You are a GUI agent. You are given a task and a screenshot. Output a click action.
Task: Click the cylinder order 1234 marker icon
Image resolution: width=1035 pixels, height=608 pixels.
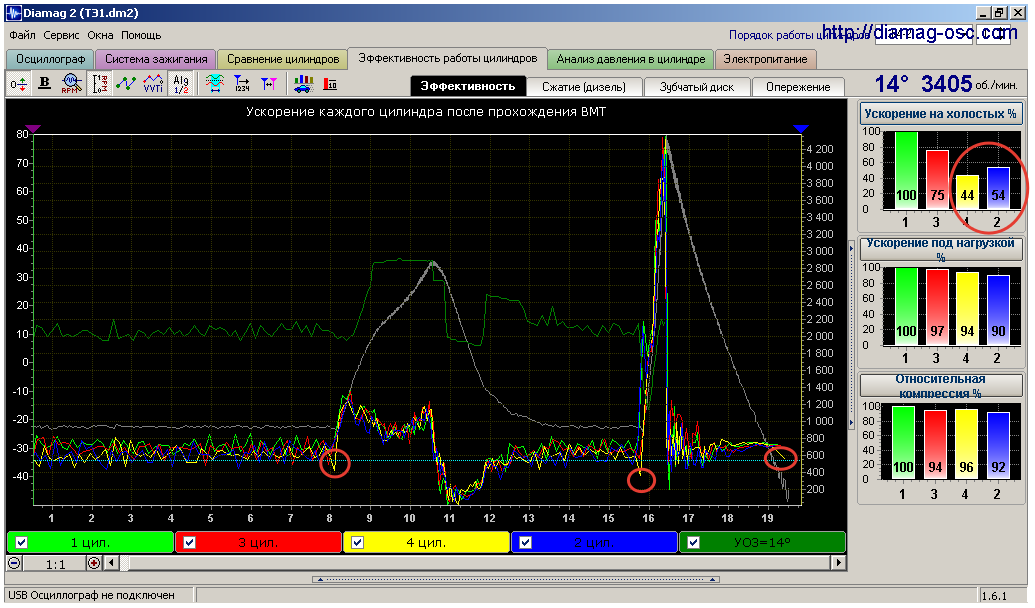tap(242, 84)
